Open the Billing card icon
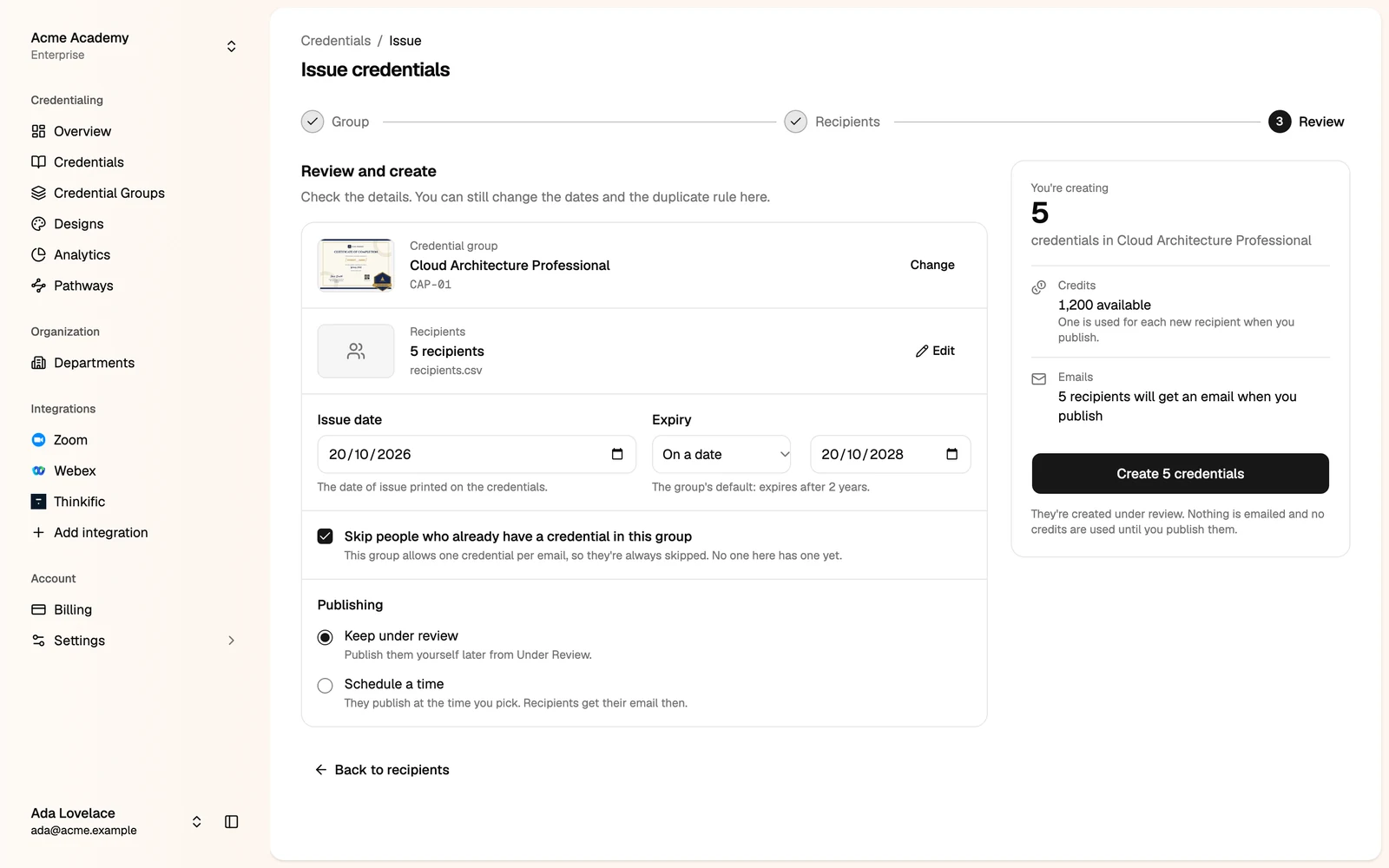This screenshot has width=1389, height=868. click(x=38, y=609)
